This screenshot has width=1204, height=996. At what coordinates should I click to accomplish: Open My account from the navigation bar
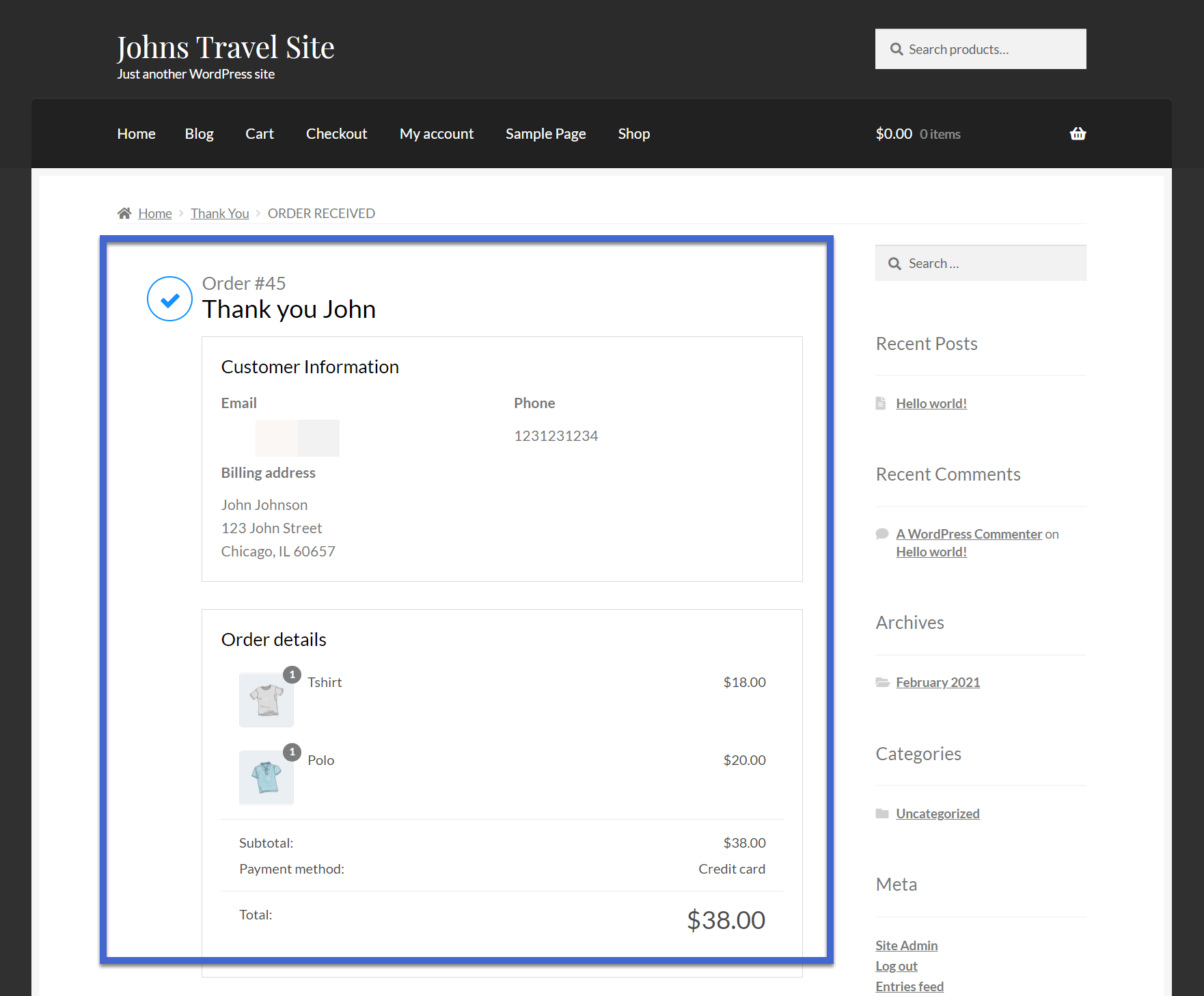(436, 134)
